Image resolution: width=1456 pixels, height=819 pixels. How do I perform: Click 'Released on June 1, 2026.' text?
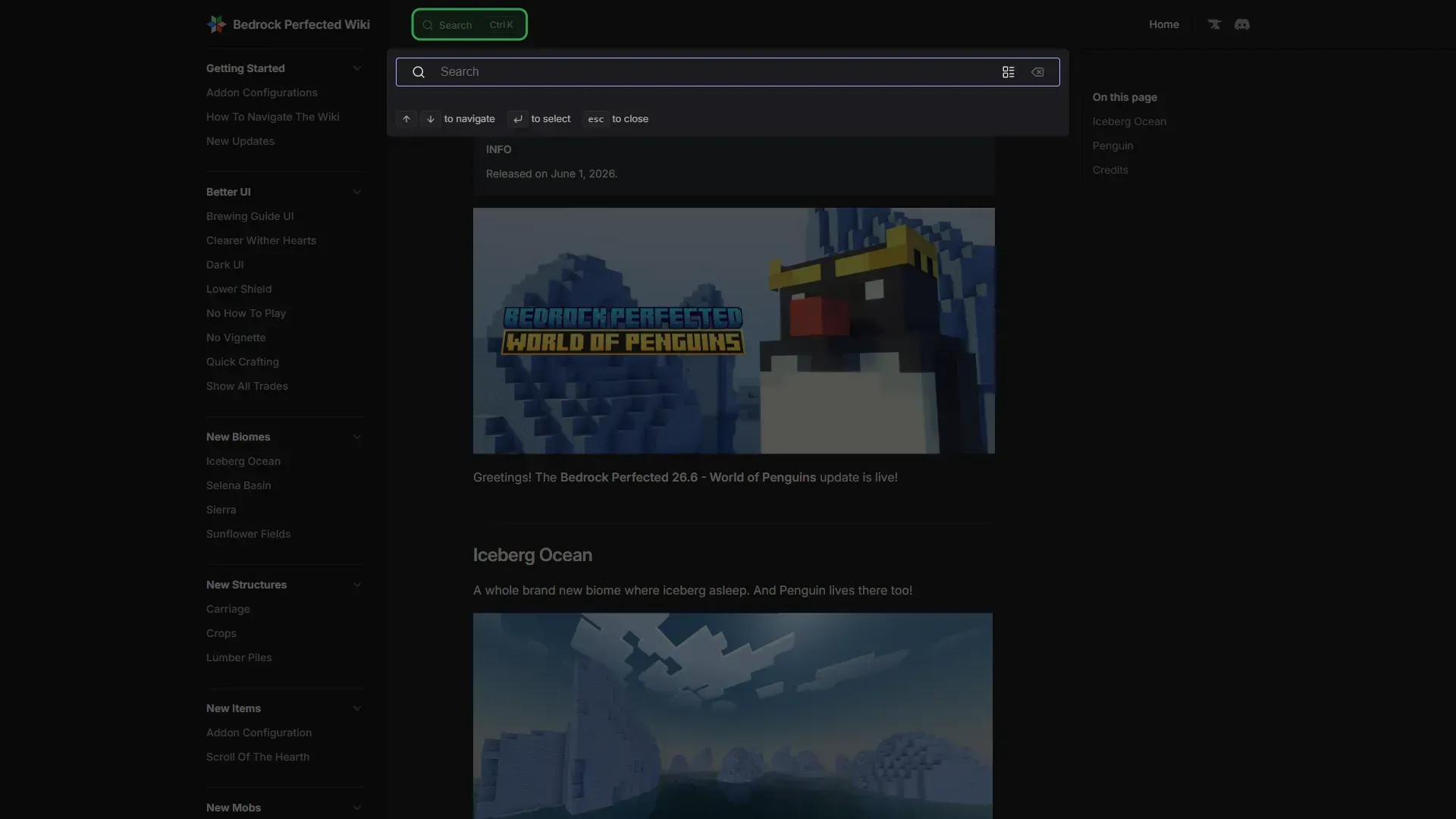tap(551, 174)
